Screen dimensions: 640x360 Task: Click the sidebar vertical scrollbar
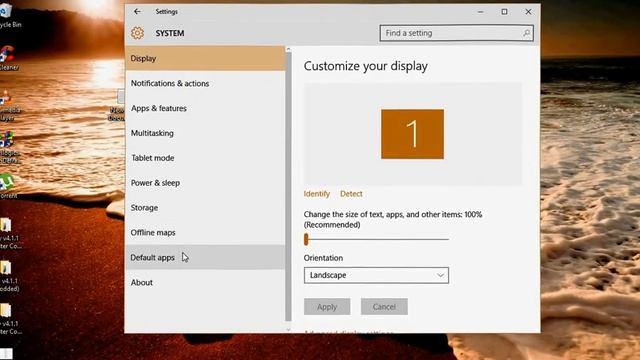pyautogui.click(x=289, y=187)
